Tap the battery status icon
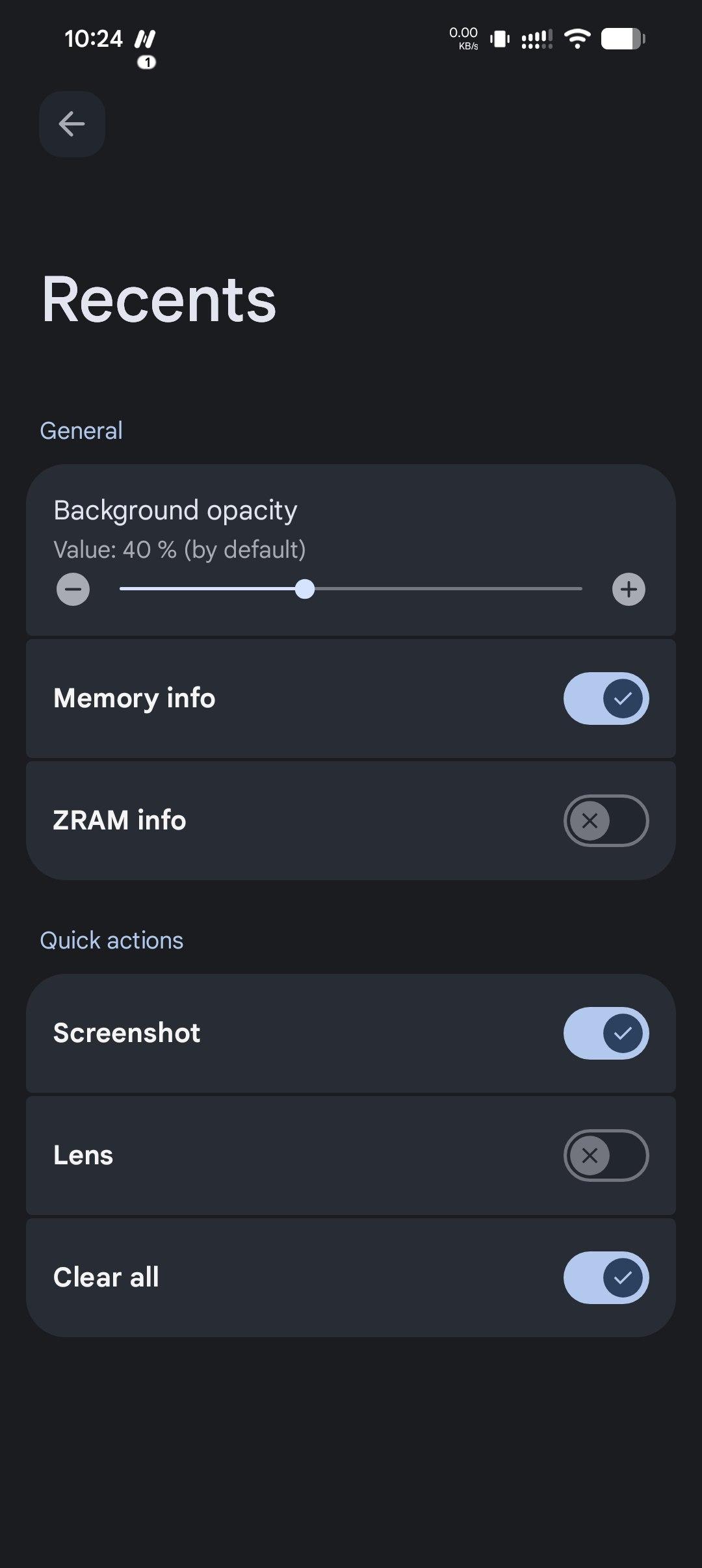Image resolution: width=702 pixels, height=1568 pixels. (x=623, y=39)
